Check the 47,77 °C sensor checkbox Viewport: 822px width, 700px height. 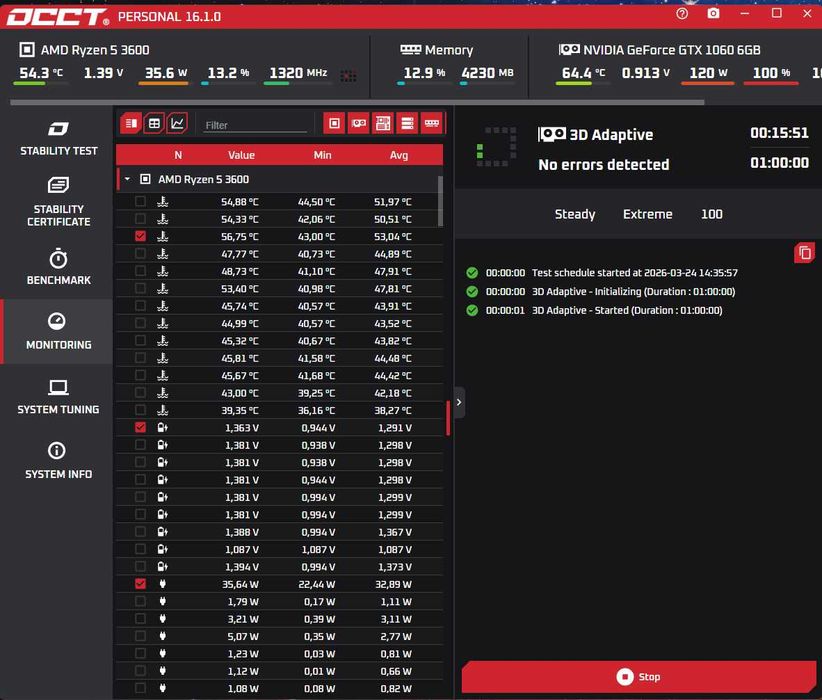pyautogui.click(x=140, y=253)
